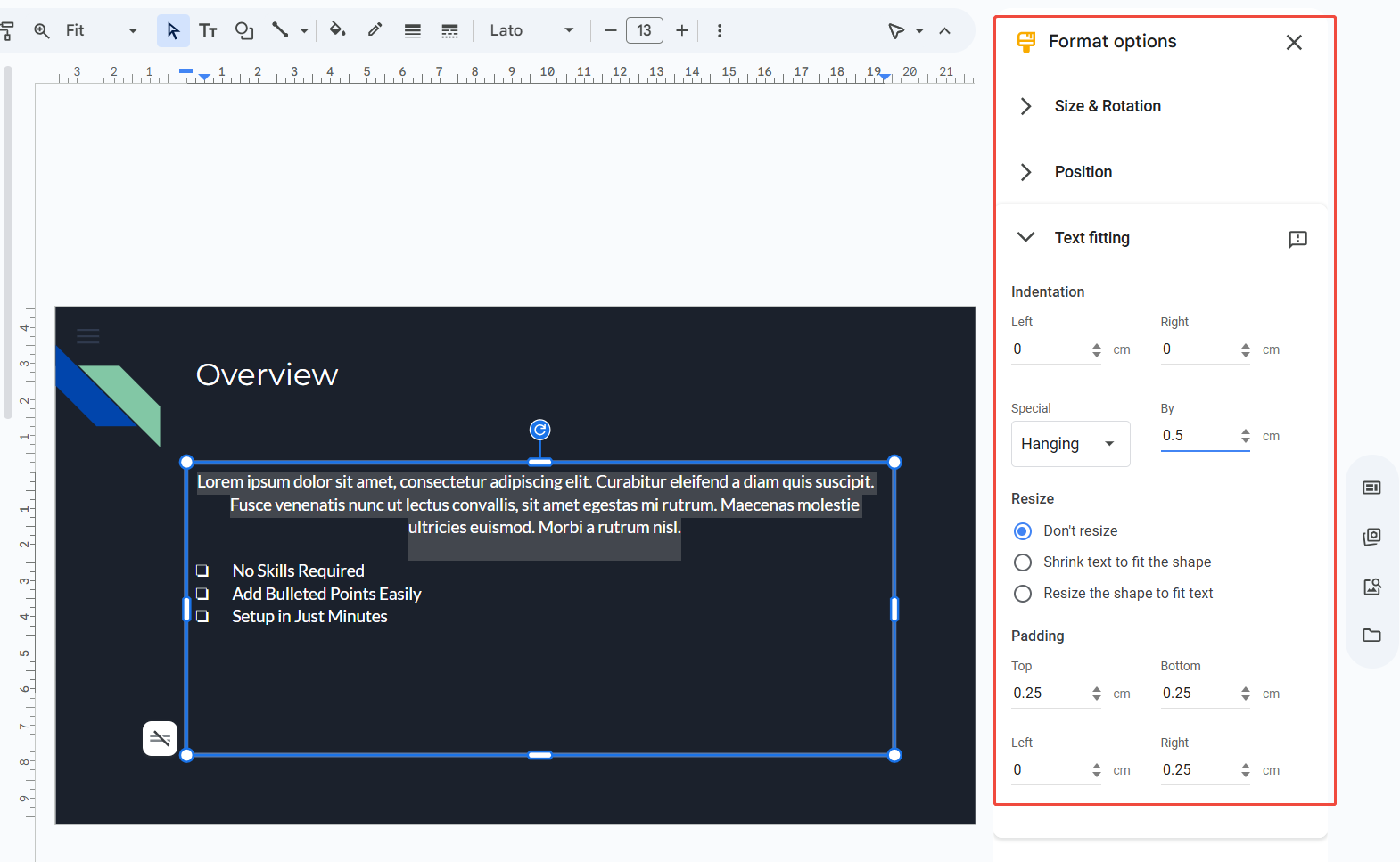Viewport: 1400px width, 862px height.
Task: Select the text box tool
Action: point(208,31)
